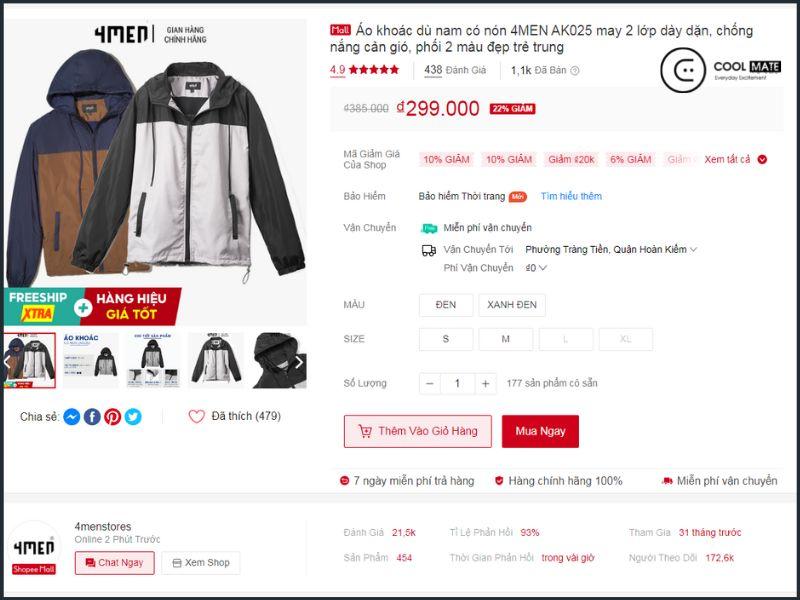Viewport: 800px width, 600px height.
Task: Select the hooded jacket closeup thumbnail
Action: point(280,360)
